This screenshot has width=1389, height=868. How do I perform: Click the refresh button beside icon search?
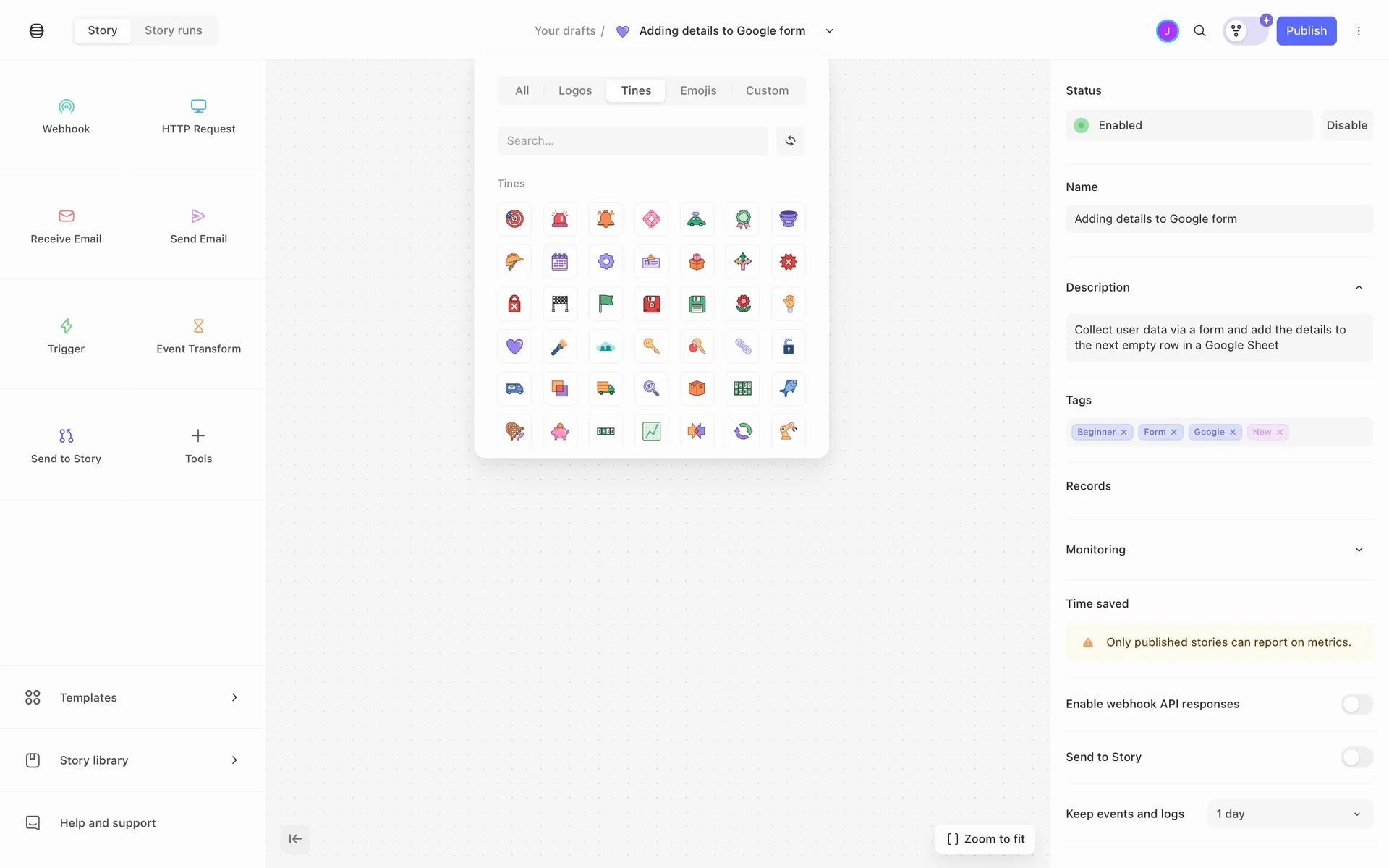(x=790, y=141)
